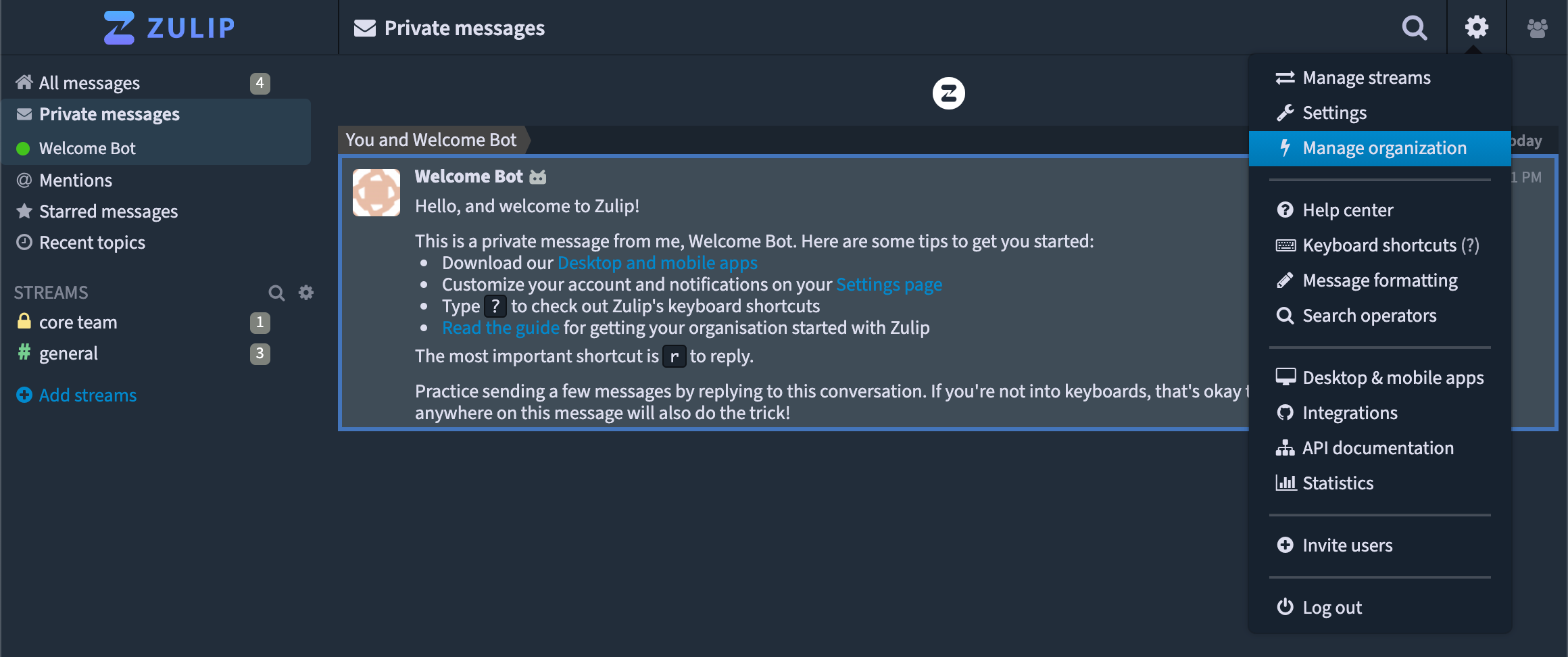Screen dimensions: 1568x657
Task: Open the user list people icon
Action: pyautogui.click(x=1537, y=28)
